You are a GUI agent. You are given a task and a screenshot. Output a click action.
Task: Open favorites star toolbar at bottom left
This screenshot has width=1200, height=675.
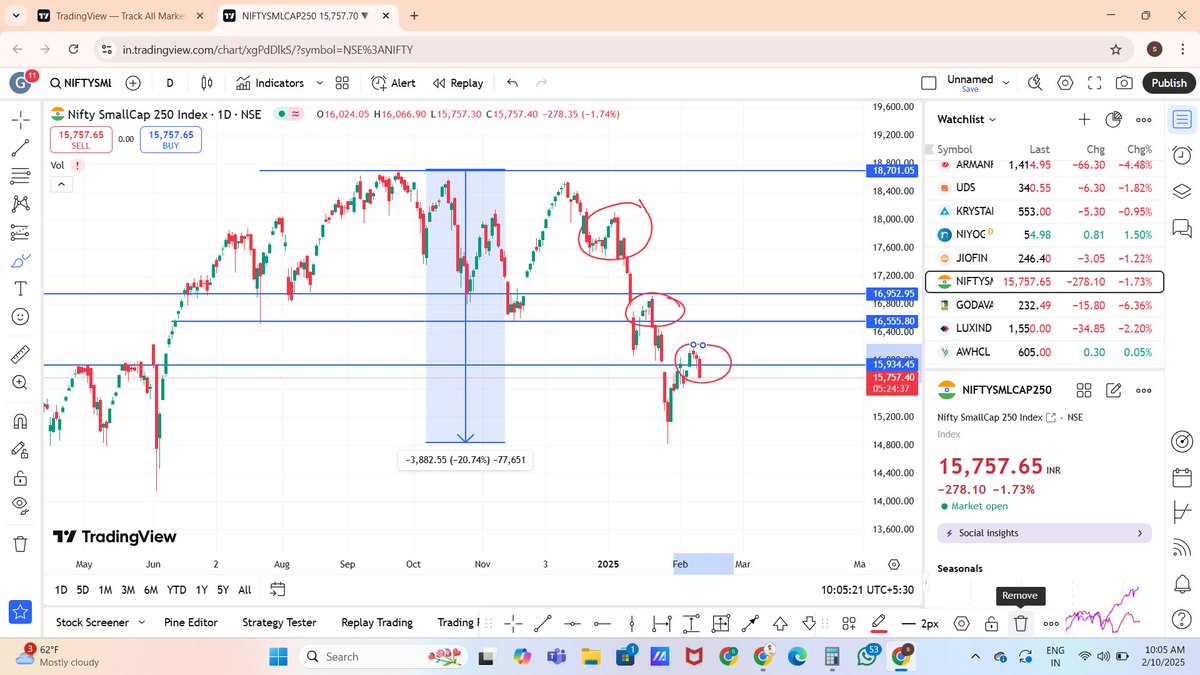coord(22,611)
